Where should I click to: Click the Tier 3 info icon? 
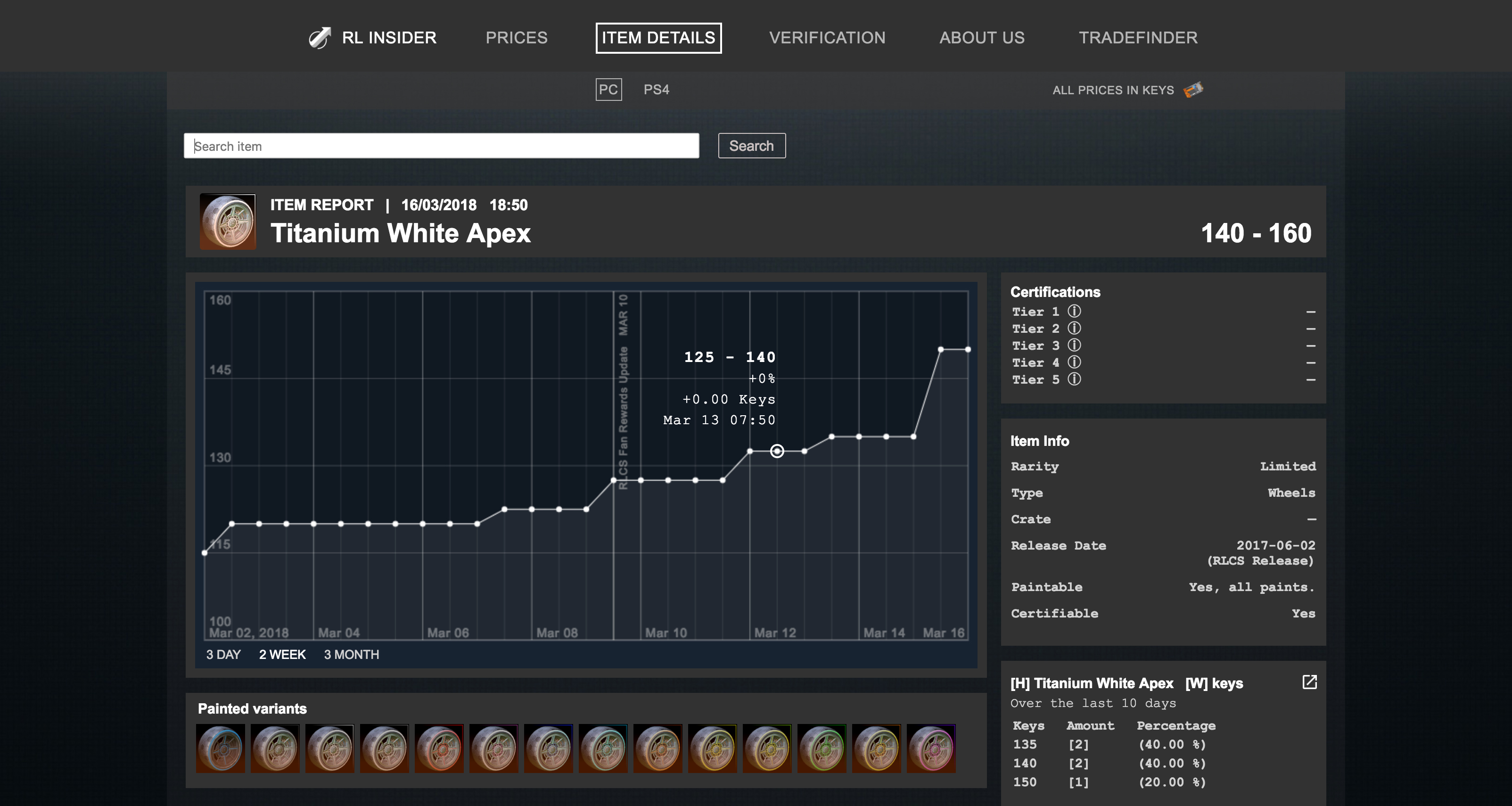(x=1074, y=345)
